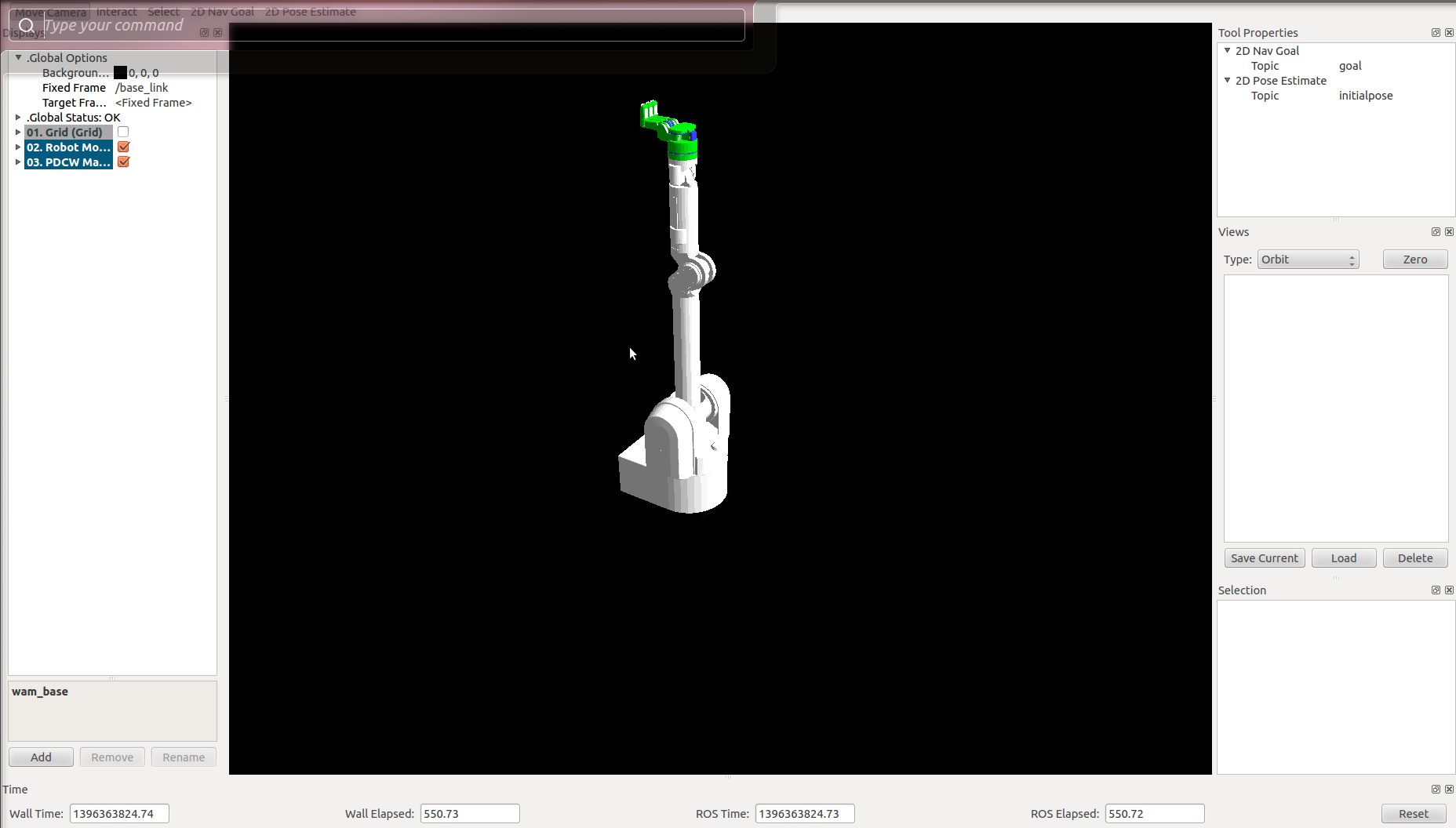
Task: Select the Interact tool in toolbar
Action: [x=116, y=12]
